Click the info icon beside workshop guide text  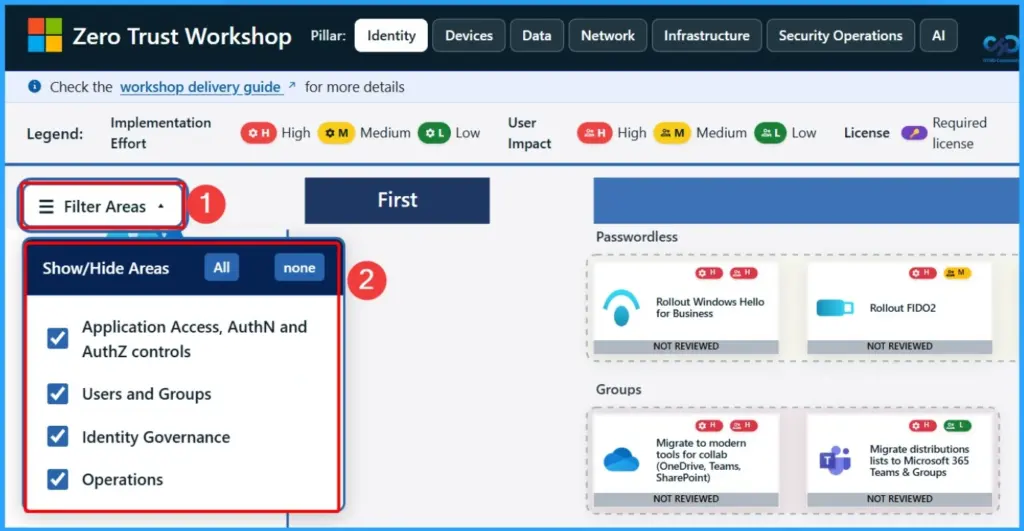(x=35, y=87)
